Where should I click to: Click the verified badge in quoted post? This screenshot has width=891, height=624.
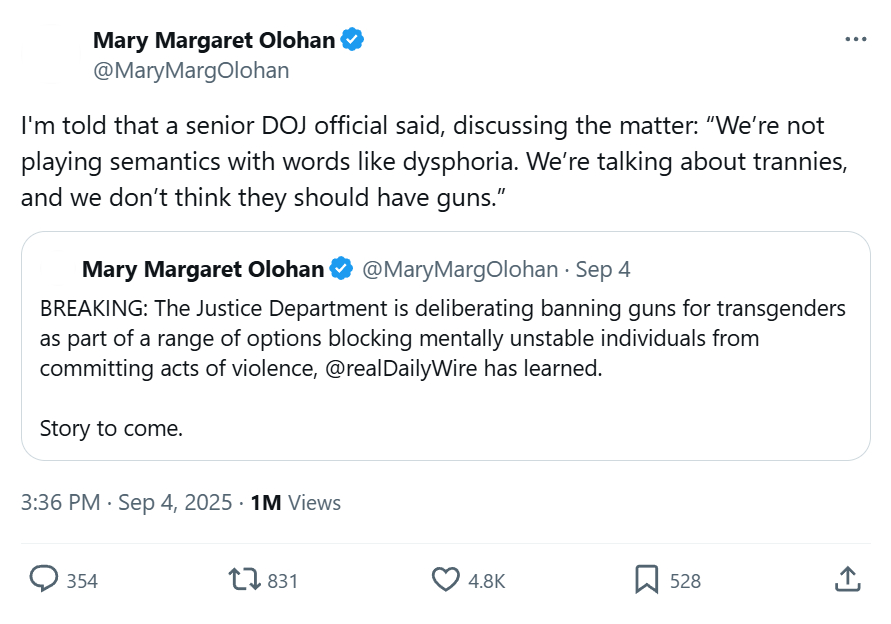(x=341, y=269)
